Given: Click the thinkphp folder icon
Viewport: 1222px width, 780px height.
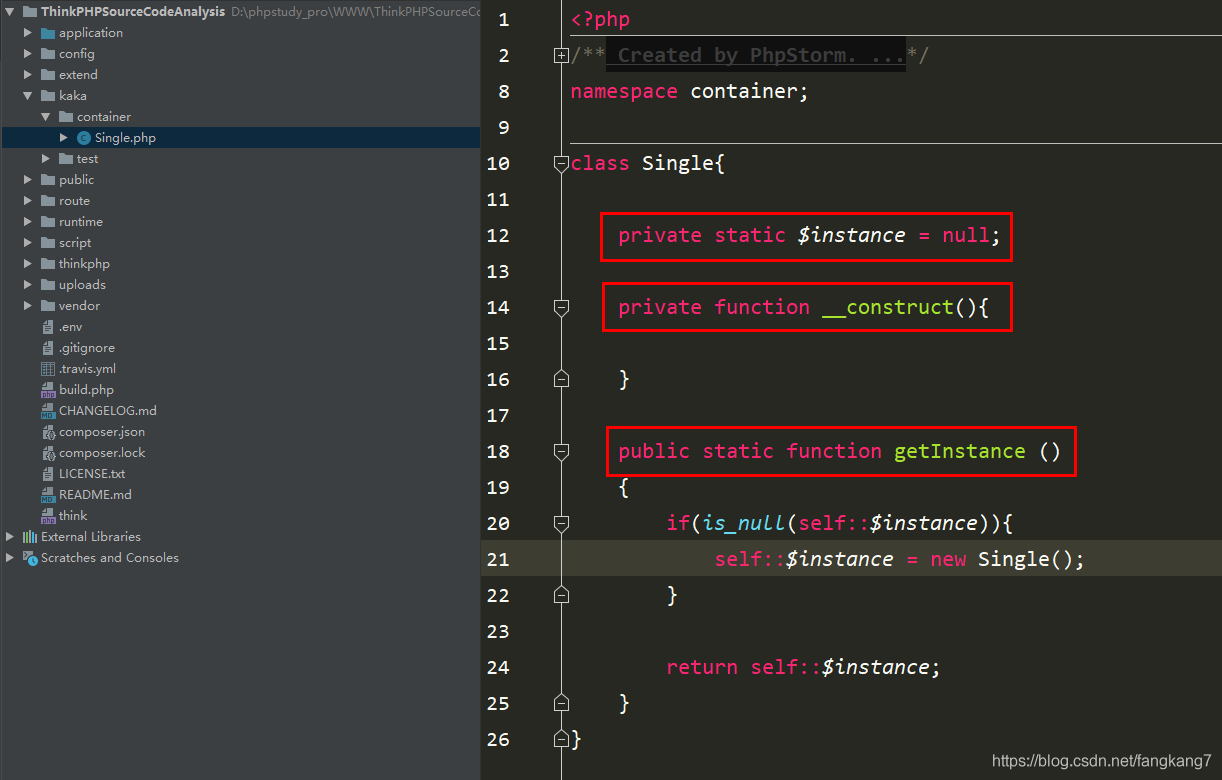Looking at the screenshot, I should point(48,264).
